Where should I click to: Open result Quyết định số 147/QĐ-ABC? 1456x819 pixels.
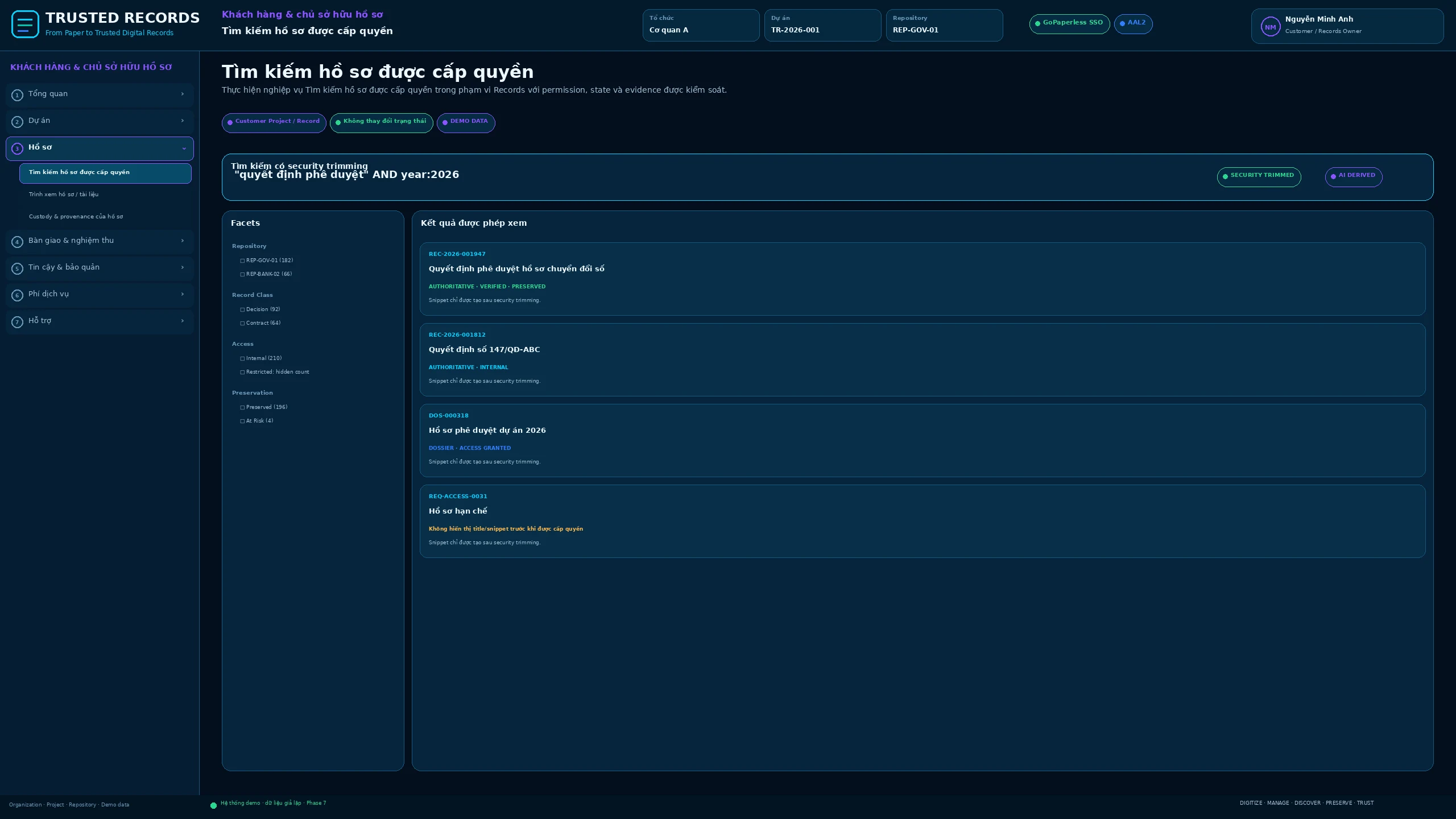[923, 359]
